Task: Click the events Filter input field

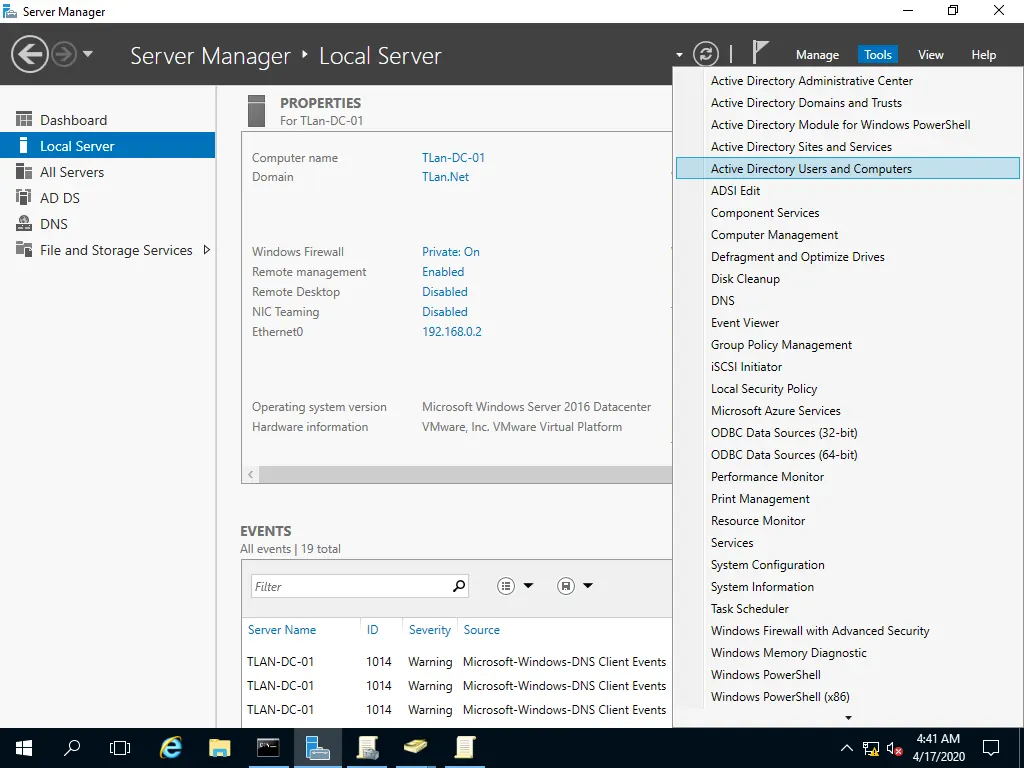Action: 351,586
